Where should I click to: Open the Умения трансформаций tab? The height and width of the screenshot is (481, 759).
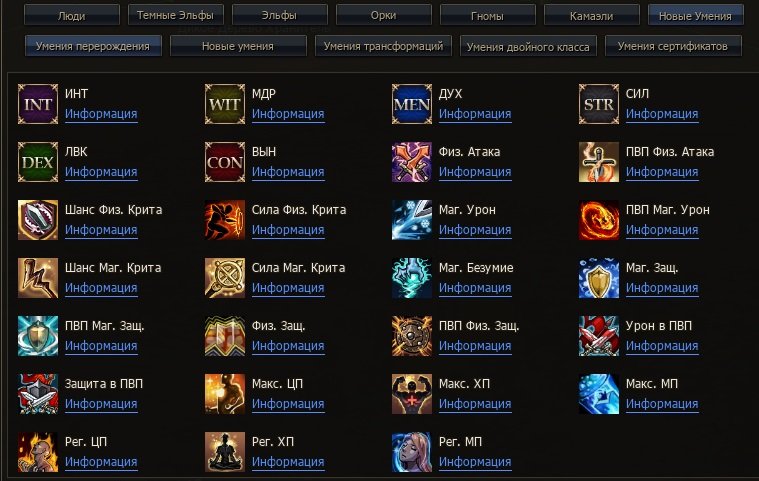[x=383, y=46]
